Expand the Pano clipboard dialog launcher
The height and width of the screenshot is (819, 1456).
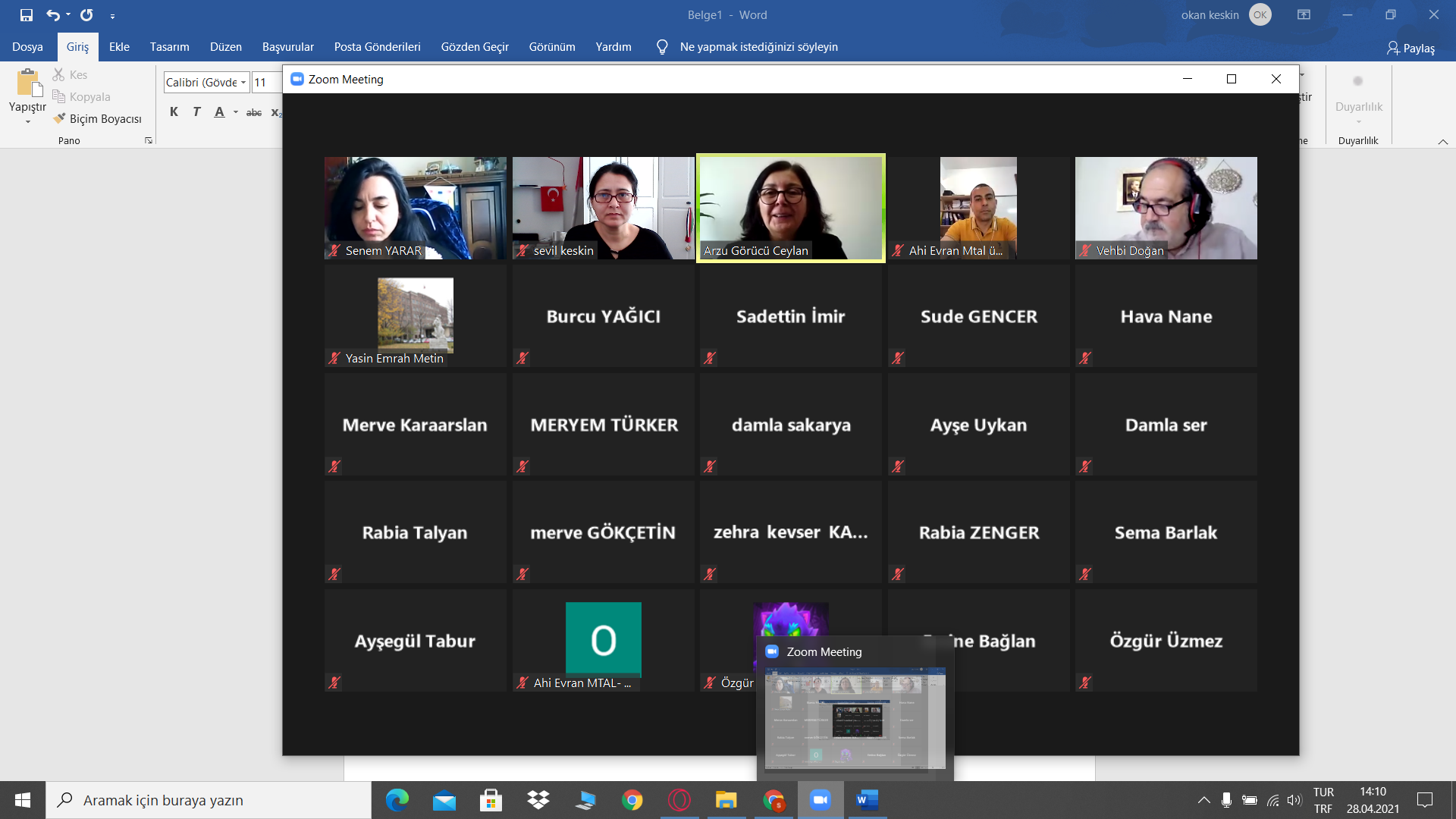coord(149,140)
